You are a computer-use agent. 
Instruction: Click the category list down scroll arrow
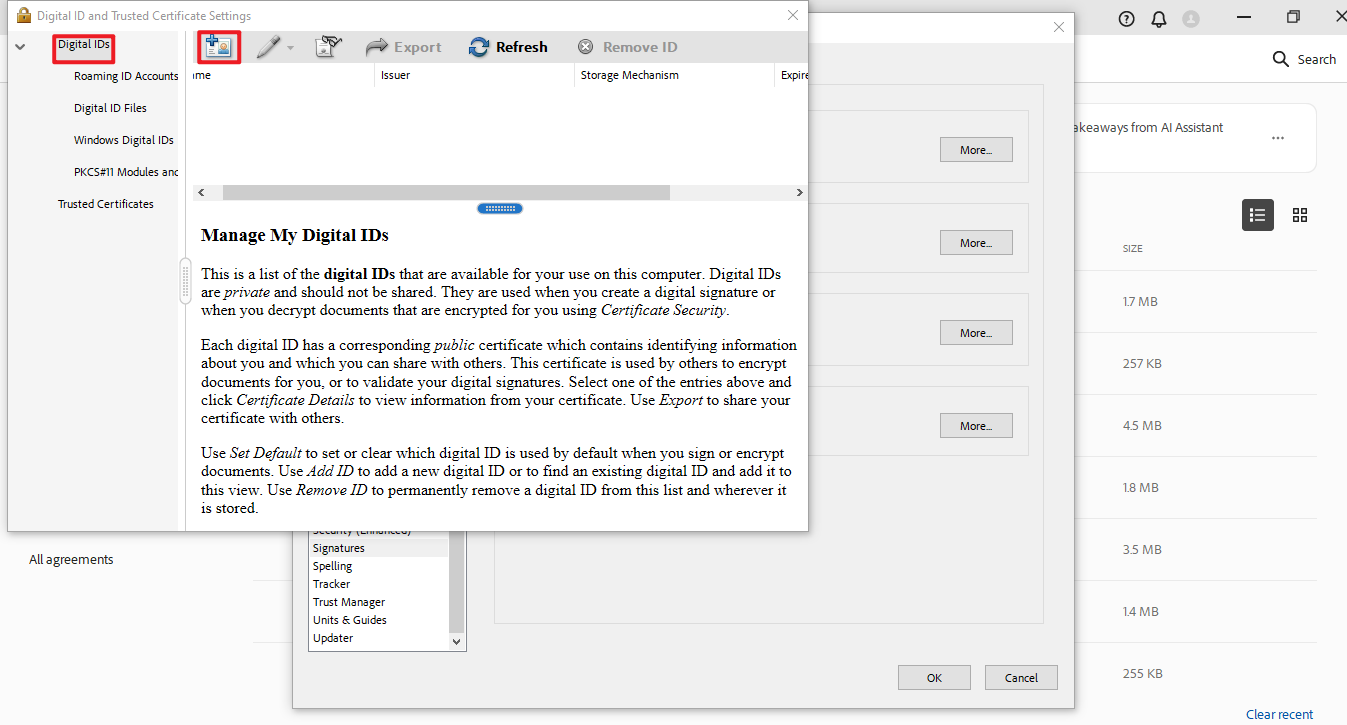point(456,641)
